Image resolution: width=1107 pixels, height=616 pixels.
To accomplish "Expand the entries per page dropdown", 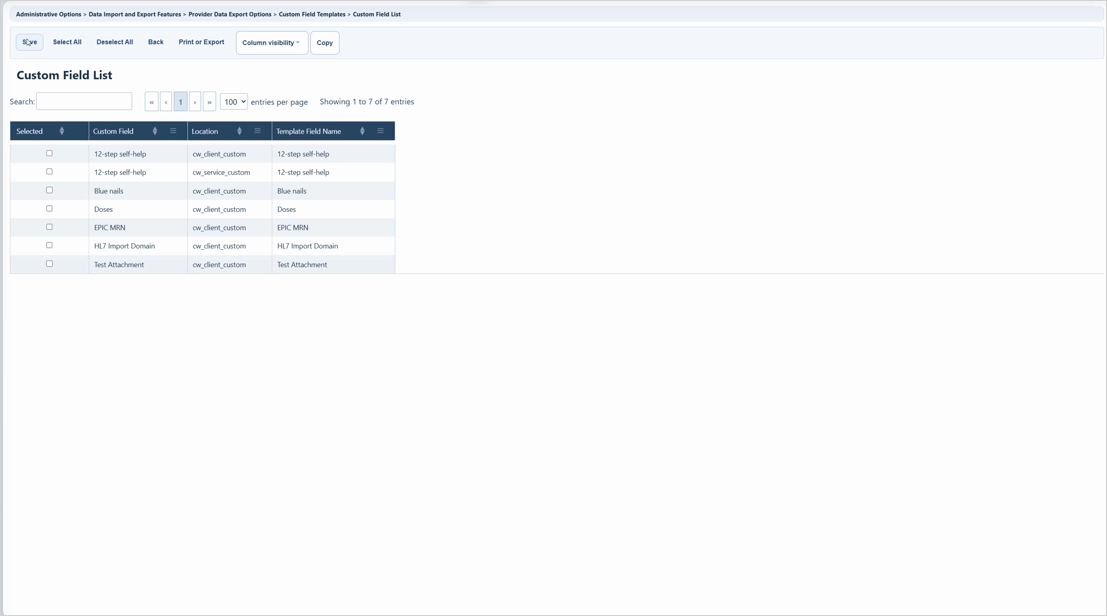I will pos(234,102).
